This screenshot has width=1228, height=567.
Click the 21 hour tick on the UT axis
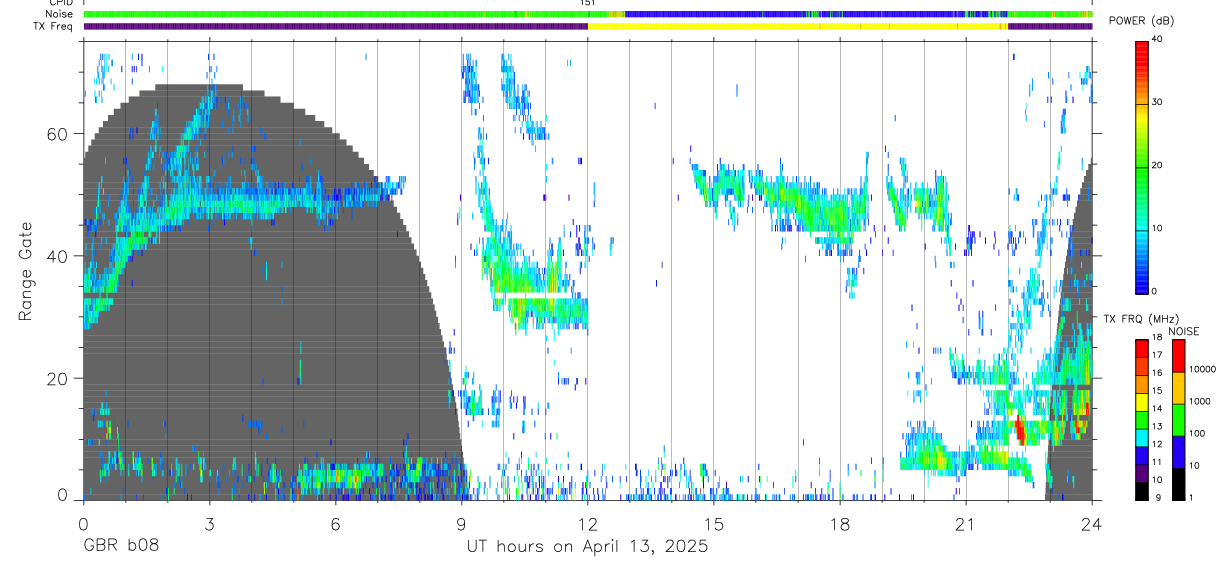(x=966, y=523)
